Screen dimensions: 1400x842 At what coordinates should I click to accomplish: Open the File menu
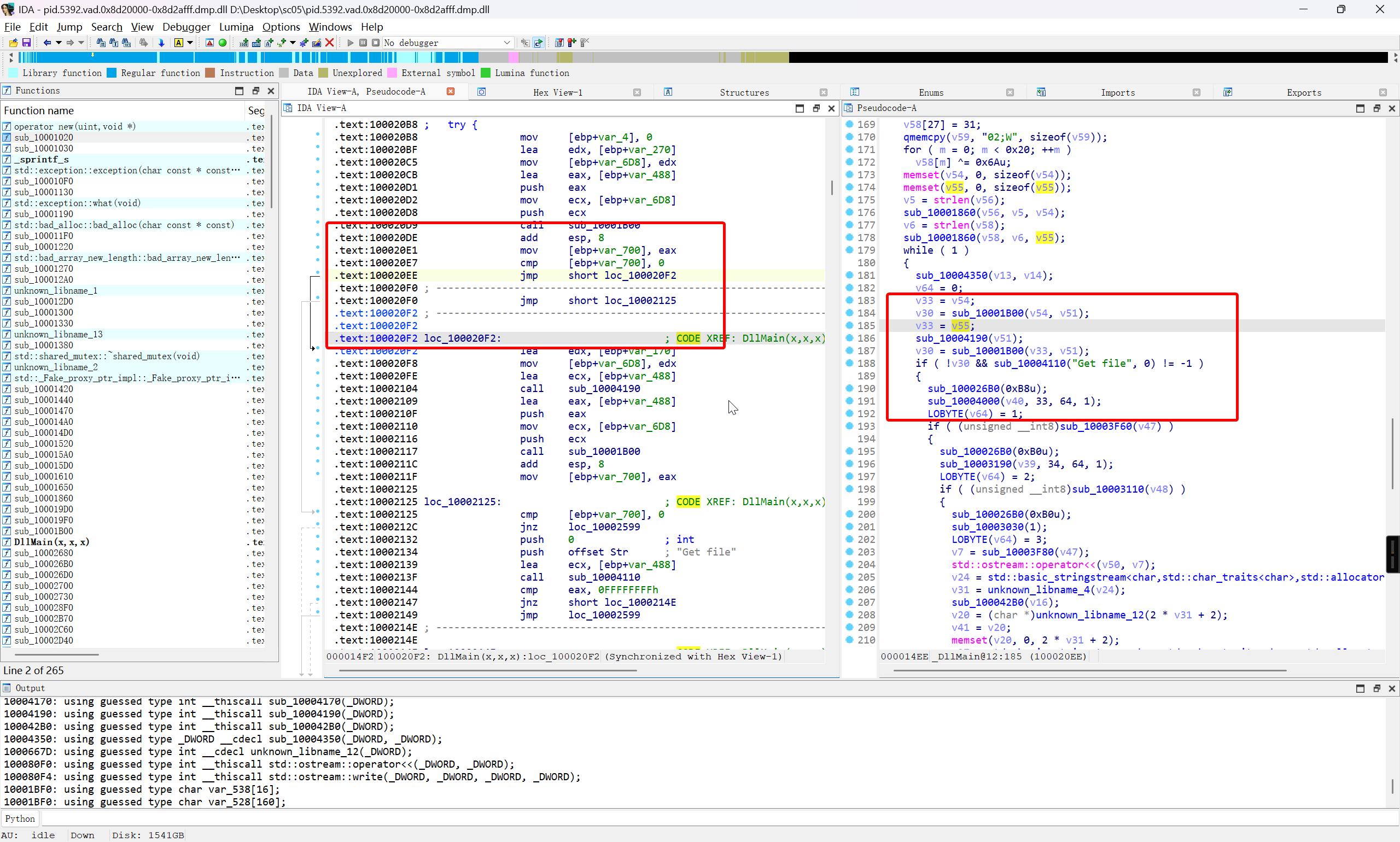(x=12, y=27)
